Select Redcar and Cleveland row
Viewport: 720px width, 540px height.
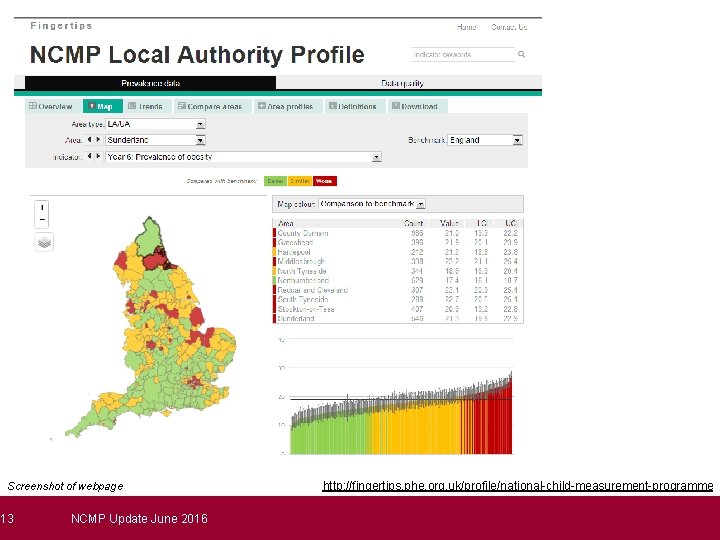coord(398,290)
